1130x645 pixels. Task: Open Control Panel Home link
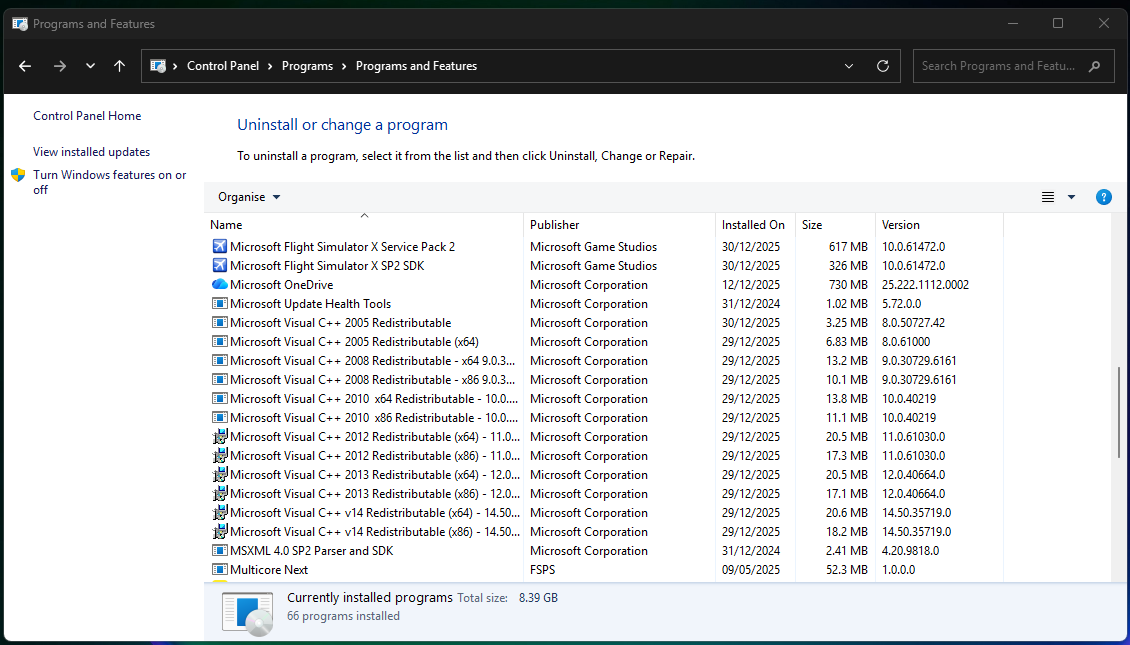87,116
